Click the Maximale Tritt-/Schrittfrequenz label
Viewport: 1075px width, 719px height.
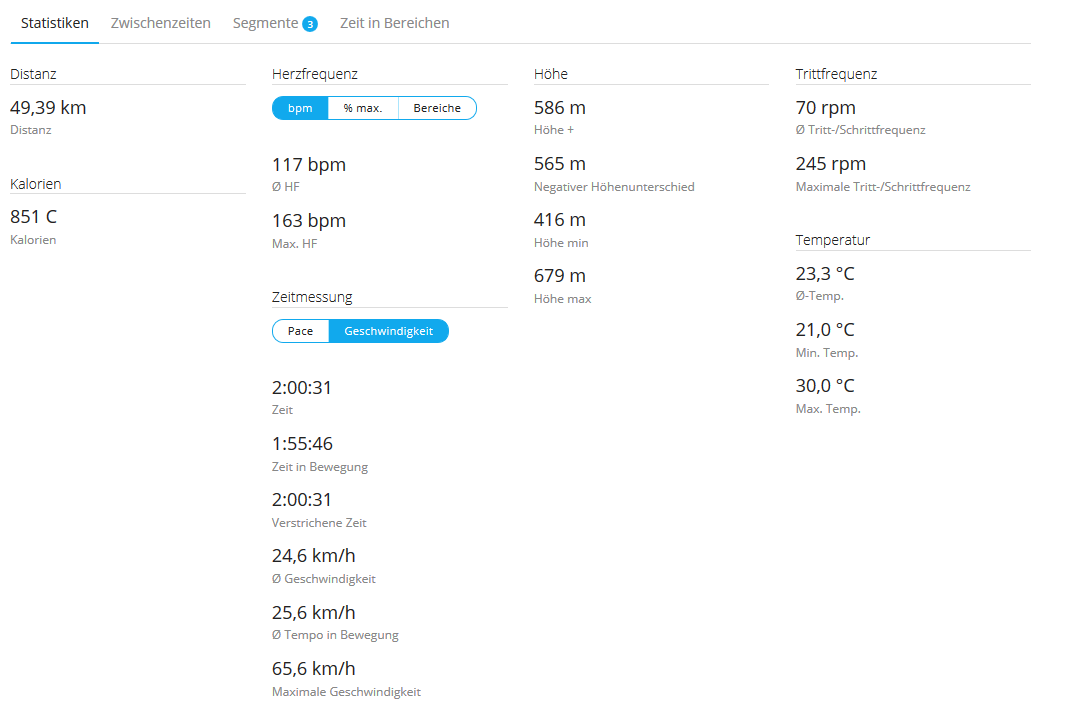click(883, 187)
